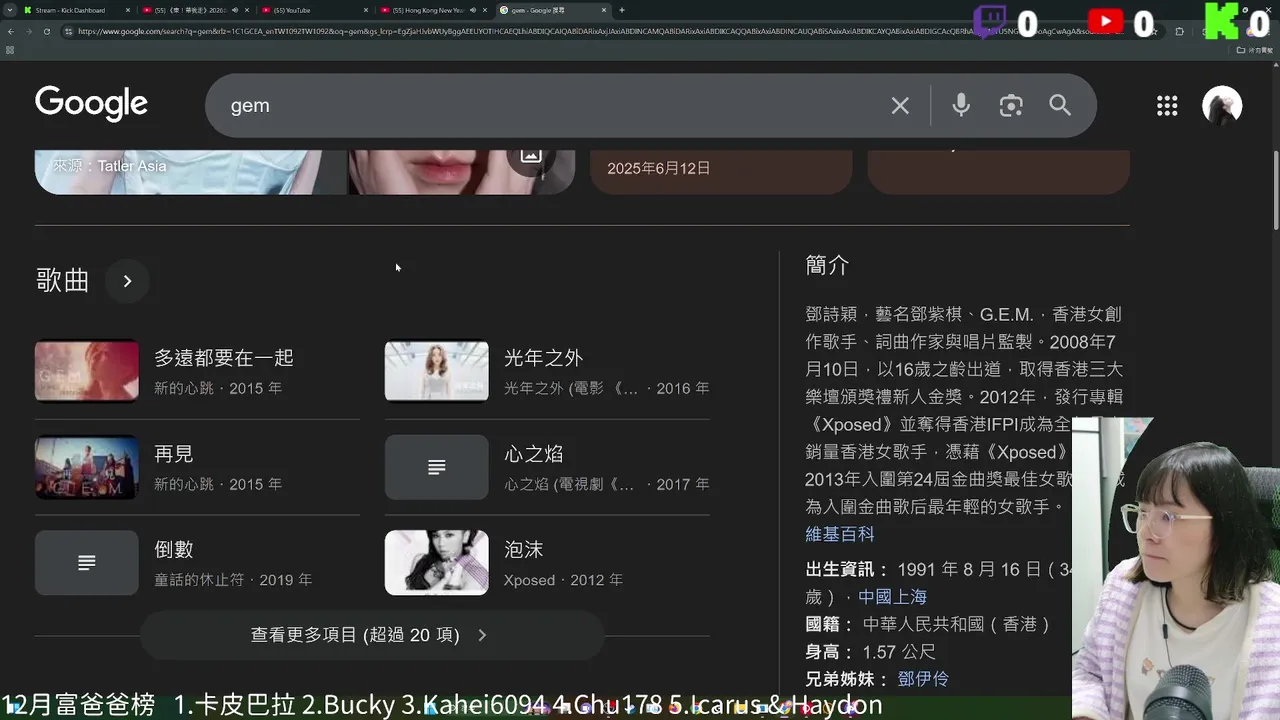Open the Tatler Asia sourced image
The height and width of the screenshot is (720, 1280).
point(190,172)
